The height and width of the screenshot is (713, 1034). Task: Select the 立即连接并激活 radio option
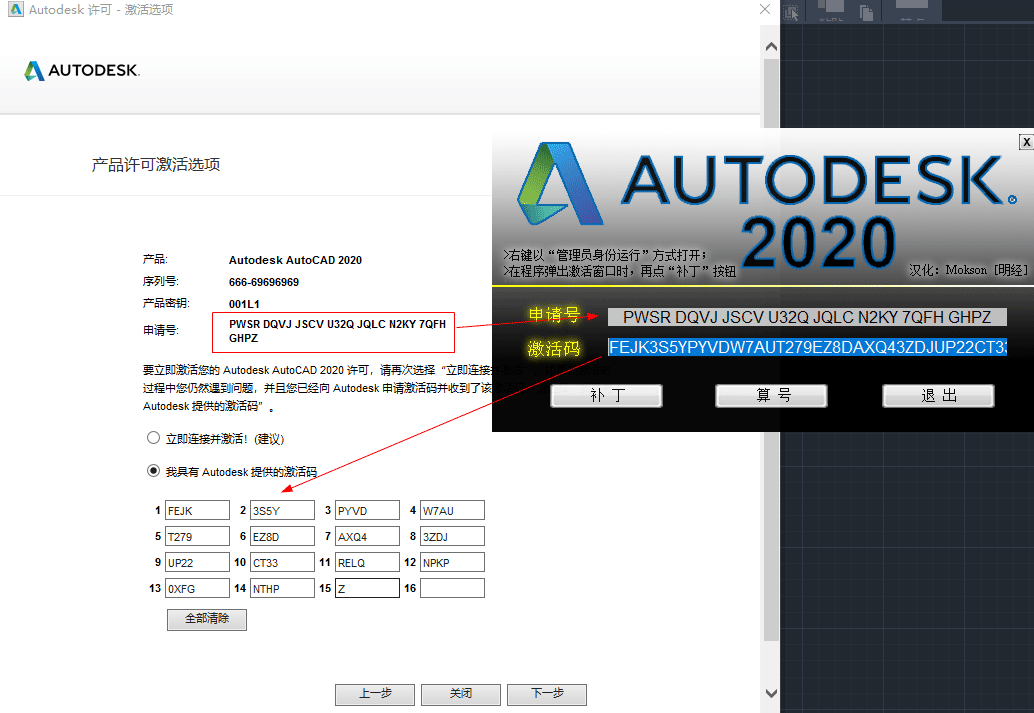154,437
